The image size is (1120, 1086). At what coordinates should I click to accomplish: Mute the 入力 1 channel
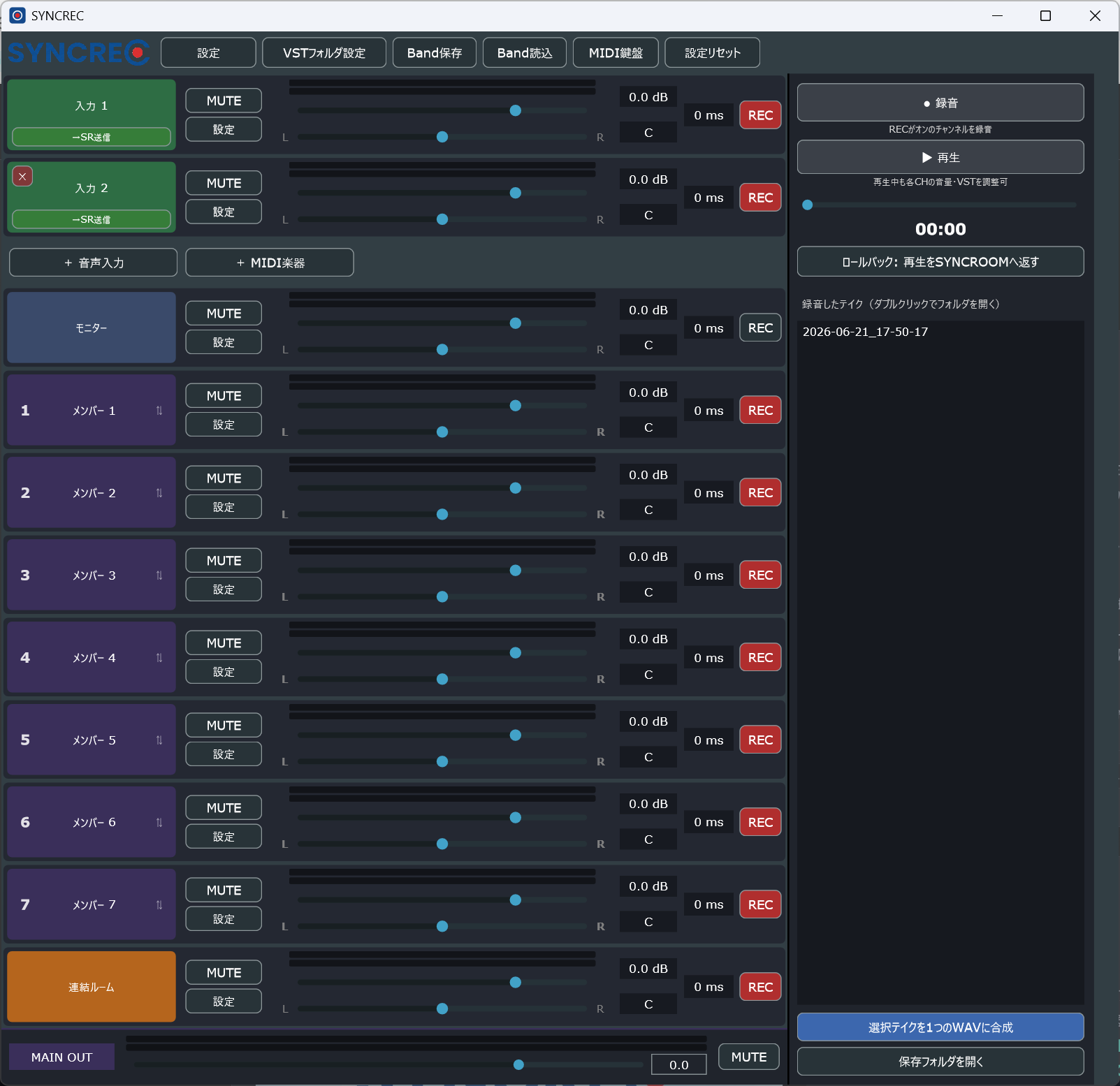(224, 101)
